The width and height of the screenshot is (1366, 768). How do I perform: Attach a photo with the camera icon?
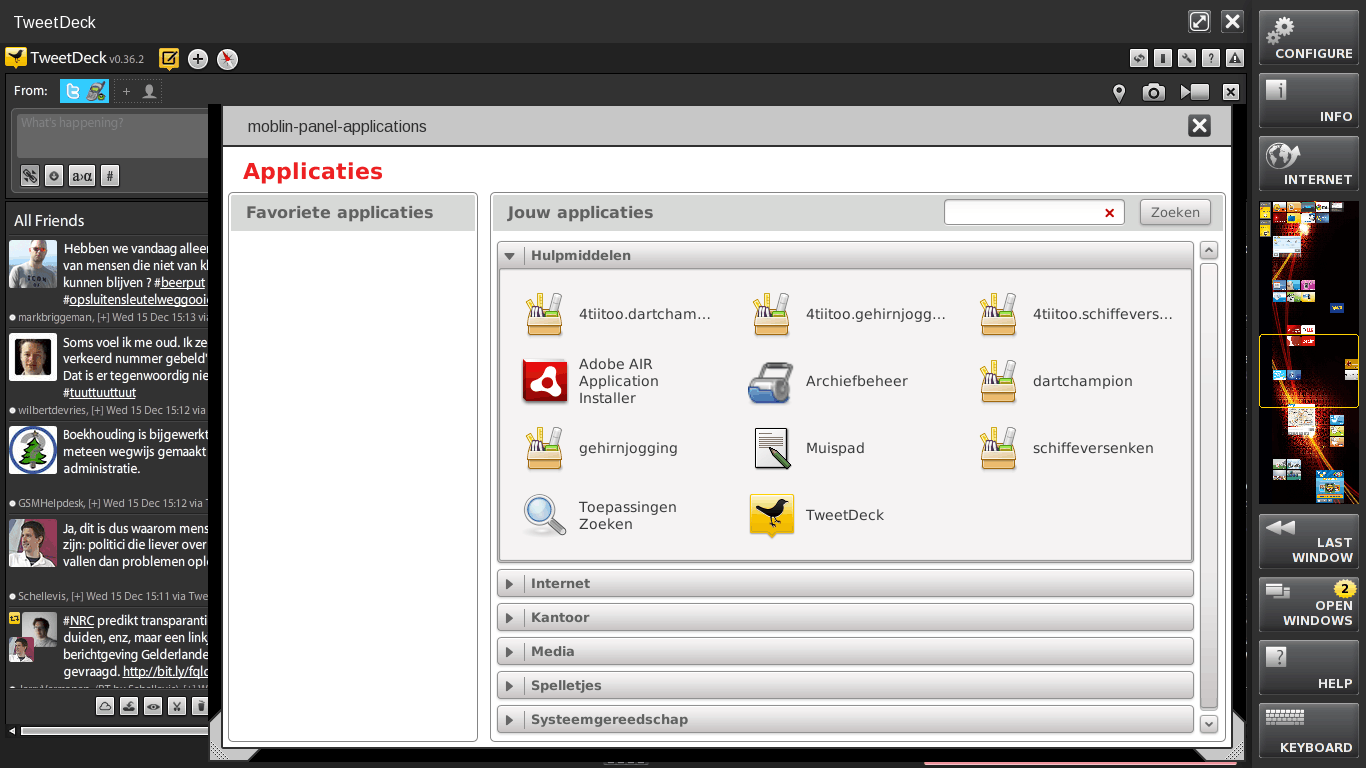[x=1154, y=93]
